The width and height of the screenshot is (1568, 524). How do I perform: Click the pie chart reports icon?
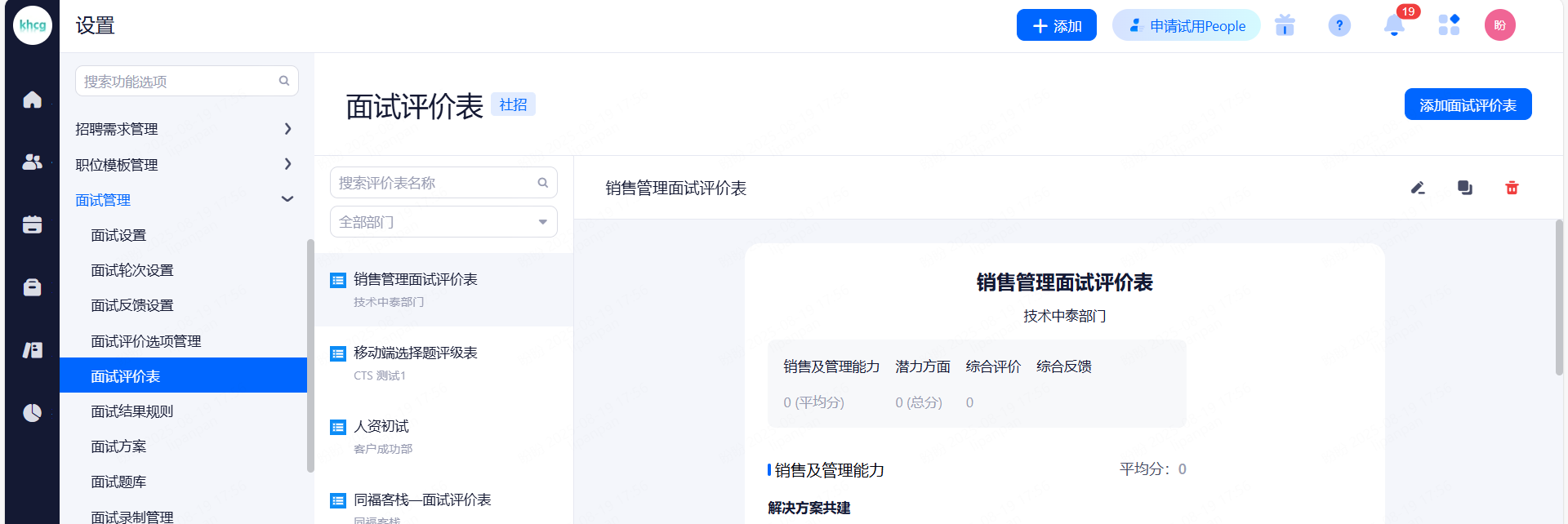point(32,413)
